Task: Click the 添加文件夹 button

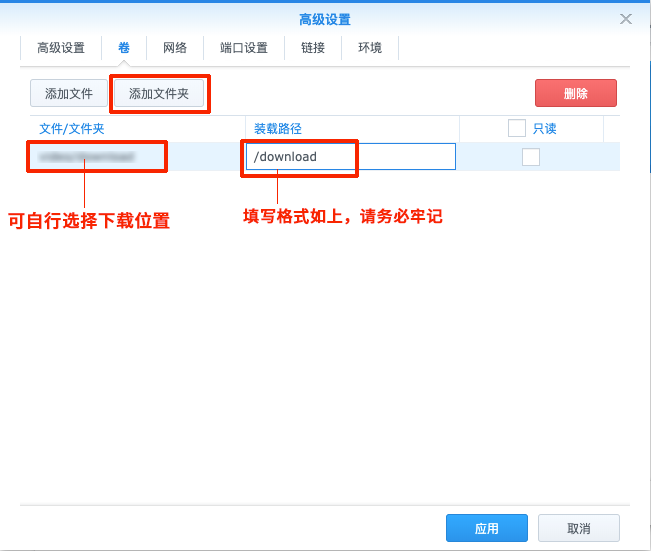Action: pos(159,93)
